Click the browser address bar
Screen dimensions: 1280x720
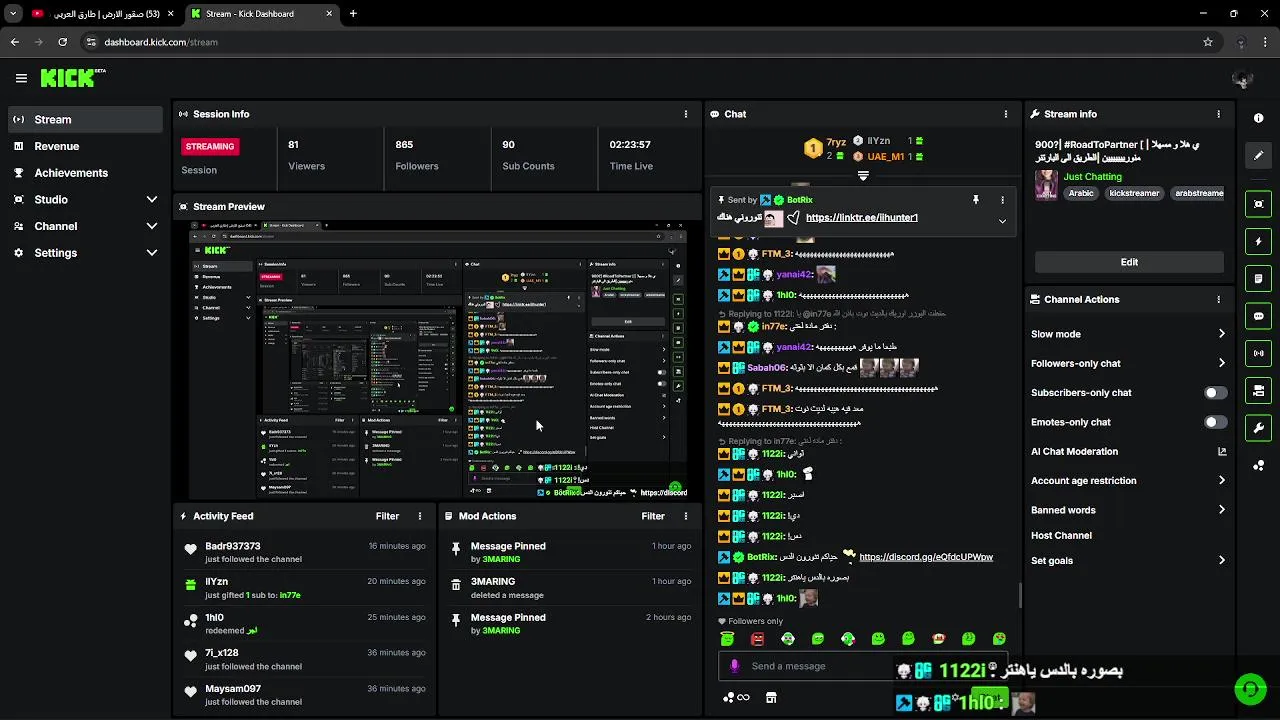[640, 42]
